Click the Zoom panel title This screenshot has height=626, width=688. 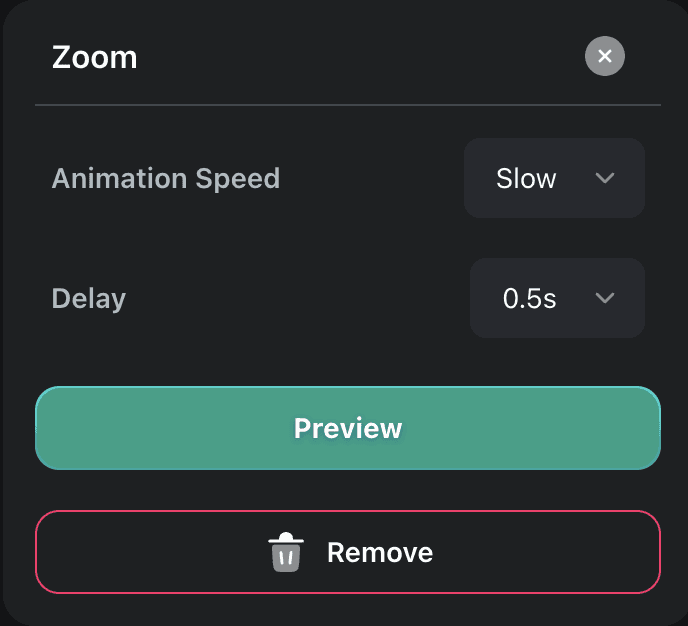pos(95,57)
